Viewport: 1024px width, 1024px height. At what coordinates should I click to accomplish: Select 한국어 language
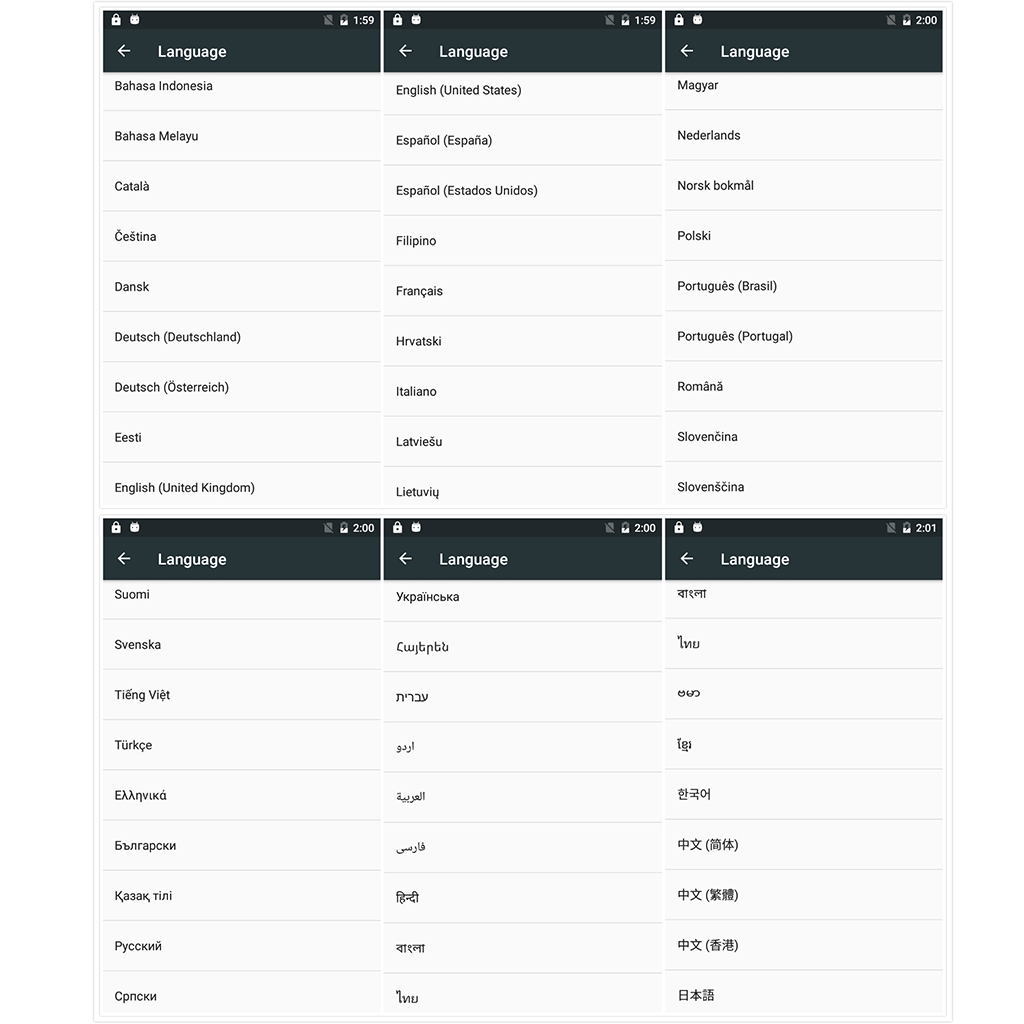click(804, 794)
